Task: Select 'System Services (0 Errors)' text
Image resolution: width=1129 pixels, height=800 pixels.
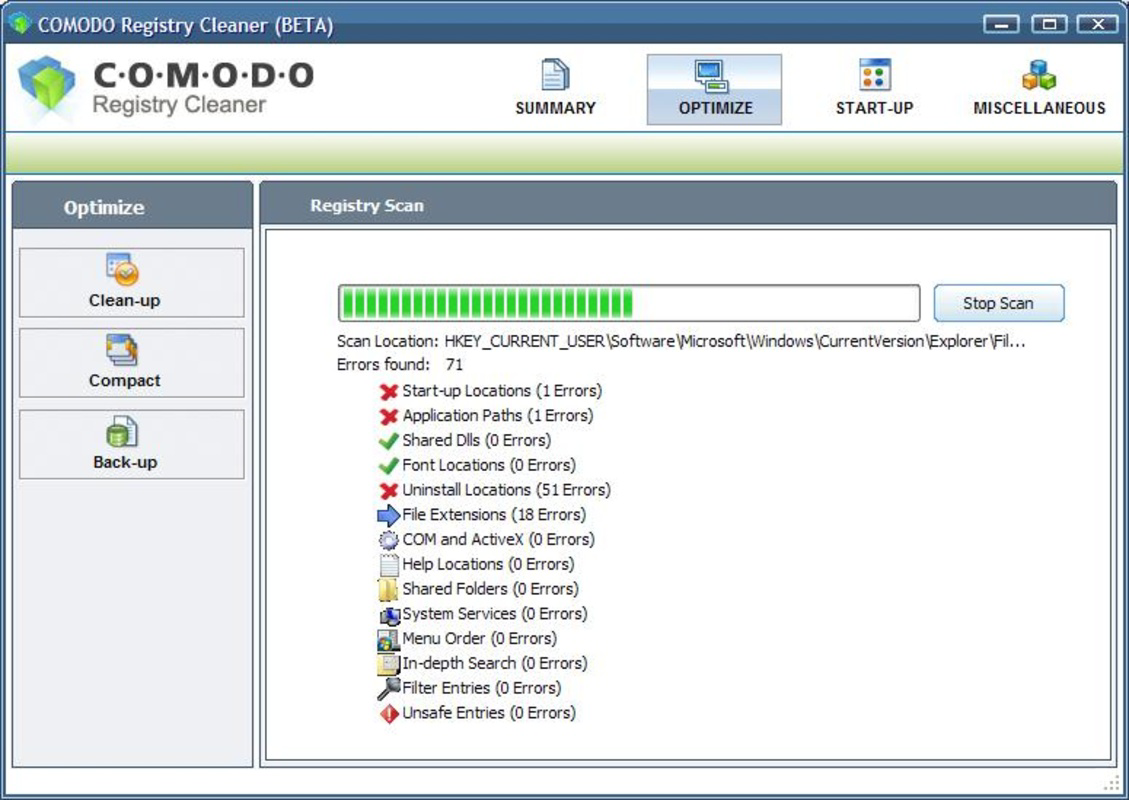Action: [495, 614]
